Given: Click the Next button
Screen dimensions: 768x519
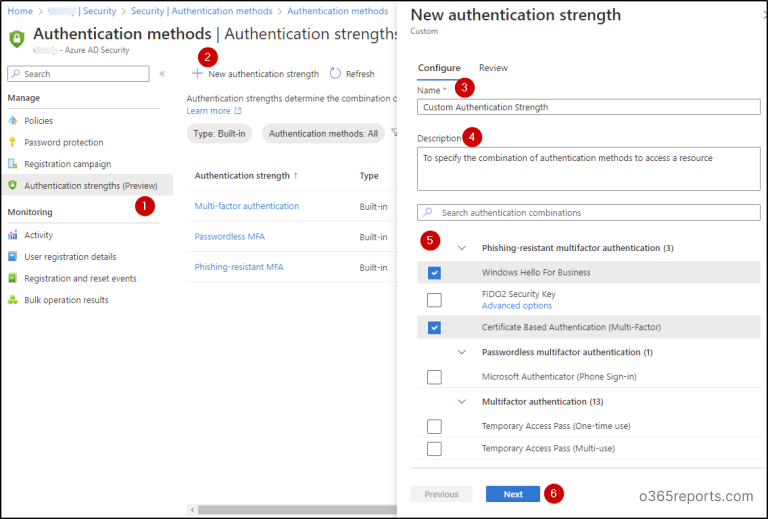Looking at the screenshot, I should pyautogui.click(x=513, y=494).
